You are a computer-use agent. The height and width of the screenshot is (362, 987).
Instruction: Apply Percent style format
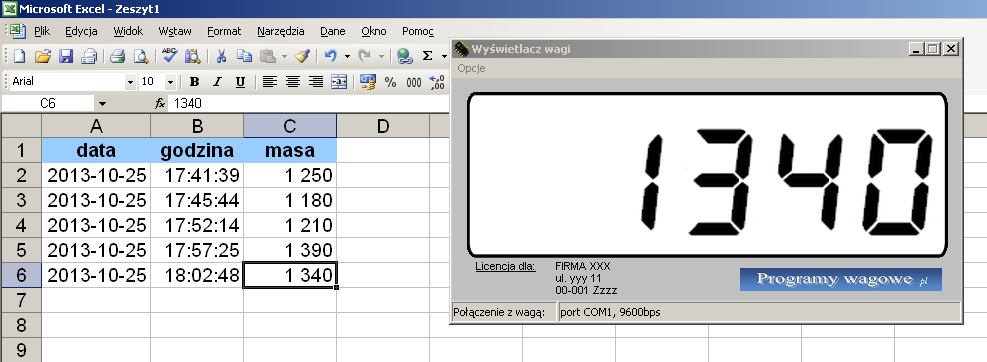[x=390, y=82]
